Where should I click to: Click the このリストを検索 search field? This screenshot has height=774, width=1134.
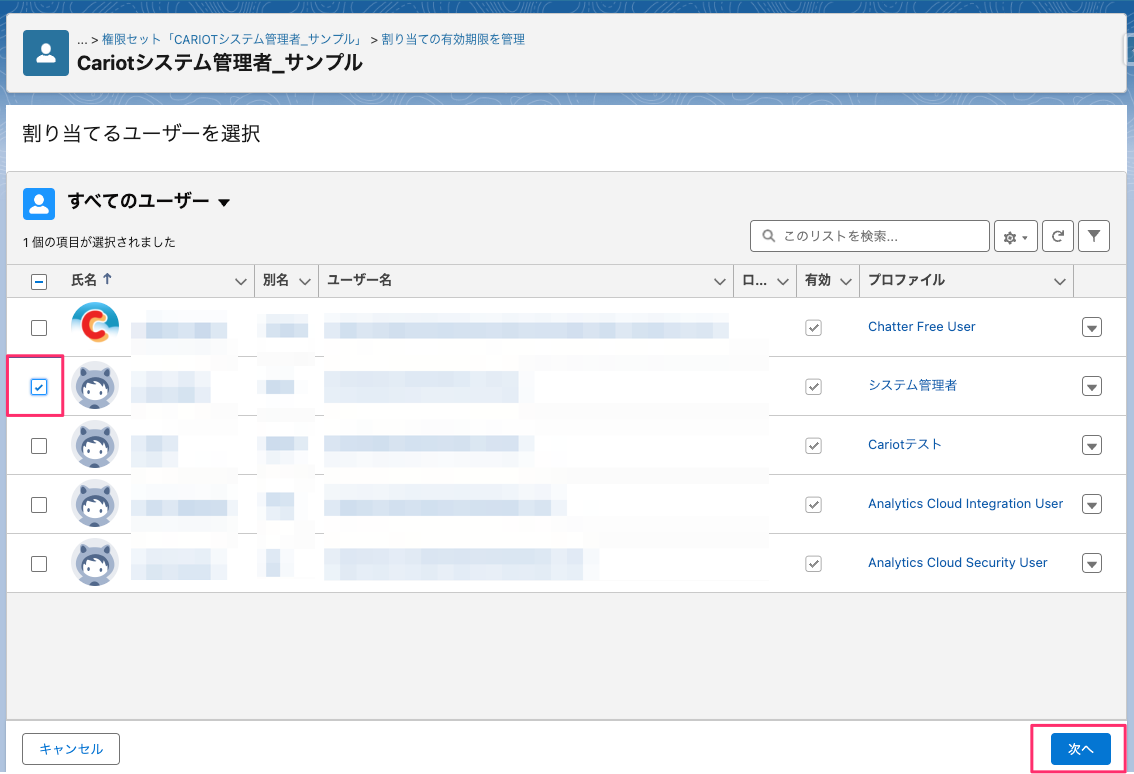[x=869, y=237]
